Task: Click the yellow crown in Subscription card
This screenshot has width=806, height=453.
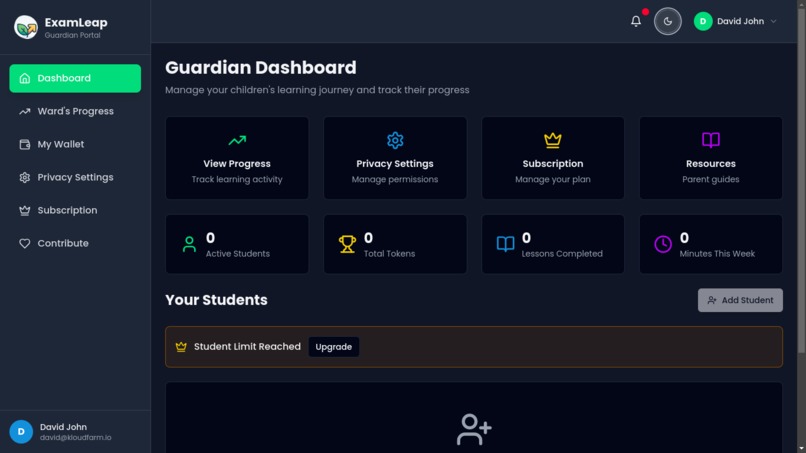Action: point(553,140)
